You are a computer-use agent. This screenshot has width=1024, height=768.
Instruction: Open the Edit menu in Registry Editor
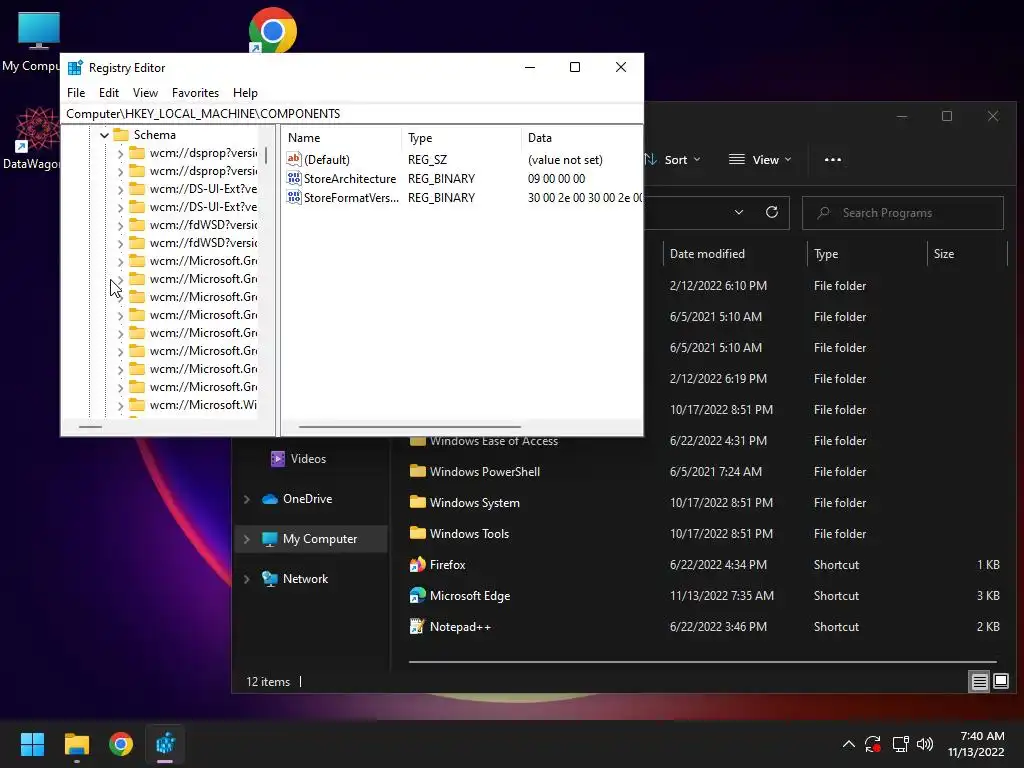(x=108, y=93)
